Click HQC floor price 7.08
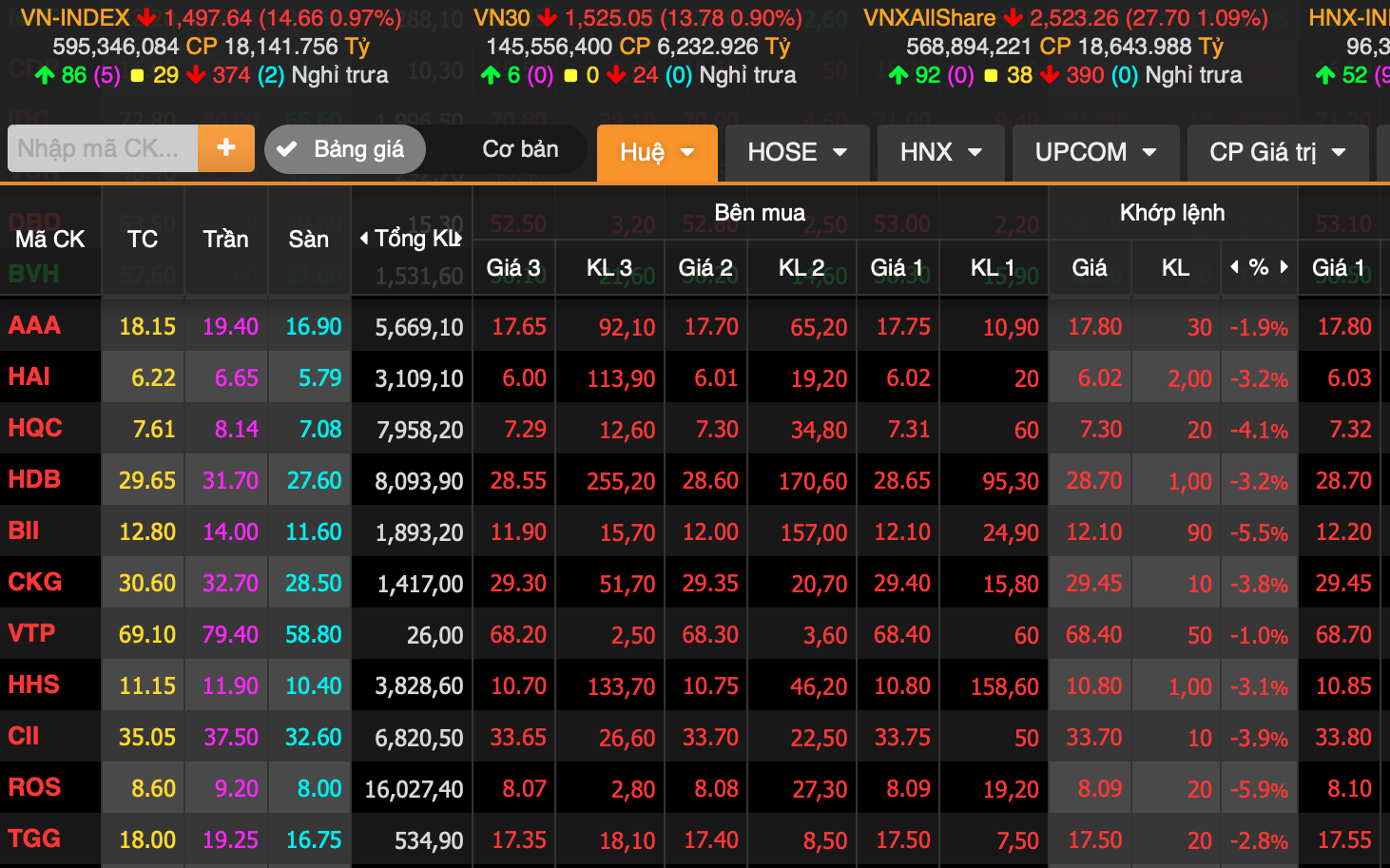1390x868 pixels. point(320,429)
